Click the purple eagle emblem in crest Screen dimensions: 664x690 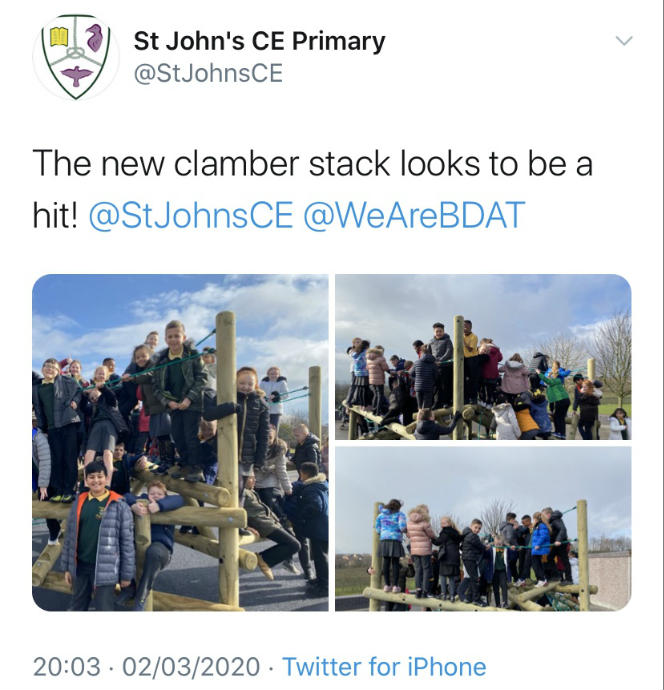[95, 37]
